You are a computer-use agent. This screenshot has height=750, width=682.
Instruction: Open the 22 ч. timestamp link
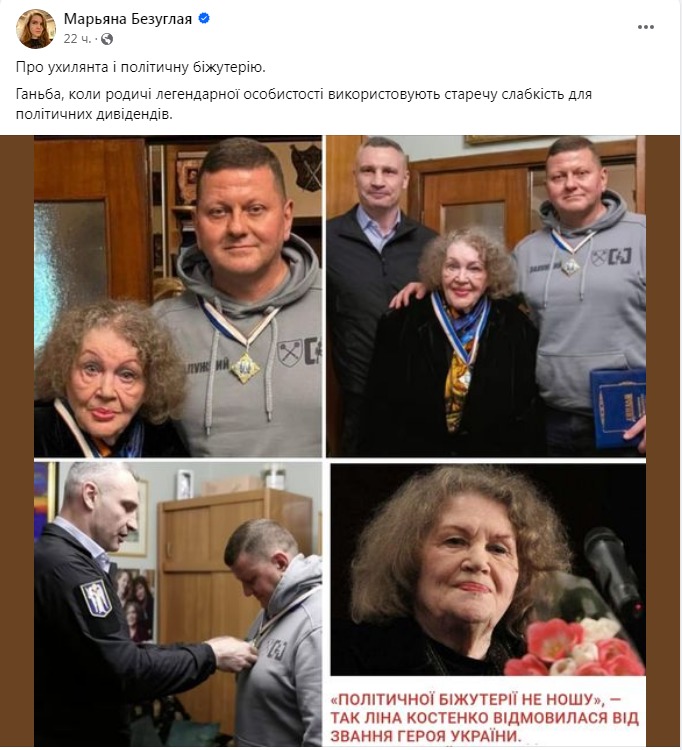(x=77, y=39)
